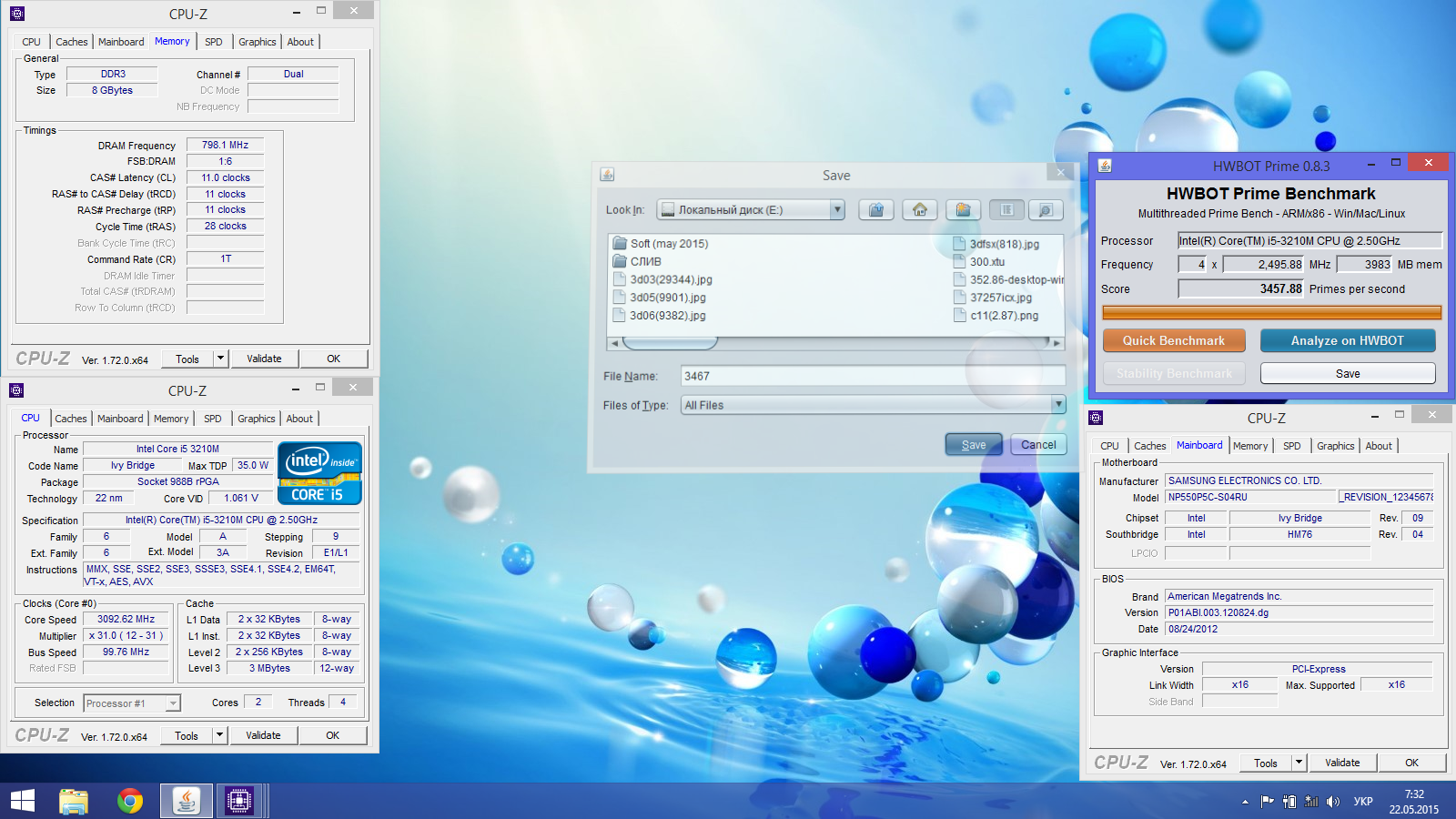The width and height of the screenshot is (1456, 819).
Task: Open SPD tab in CPU-Z Memory window
Action: tap(214, 42)
